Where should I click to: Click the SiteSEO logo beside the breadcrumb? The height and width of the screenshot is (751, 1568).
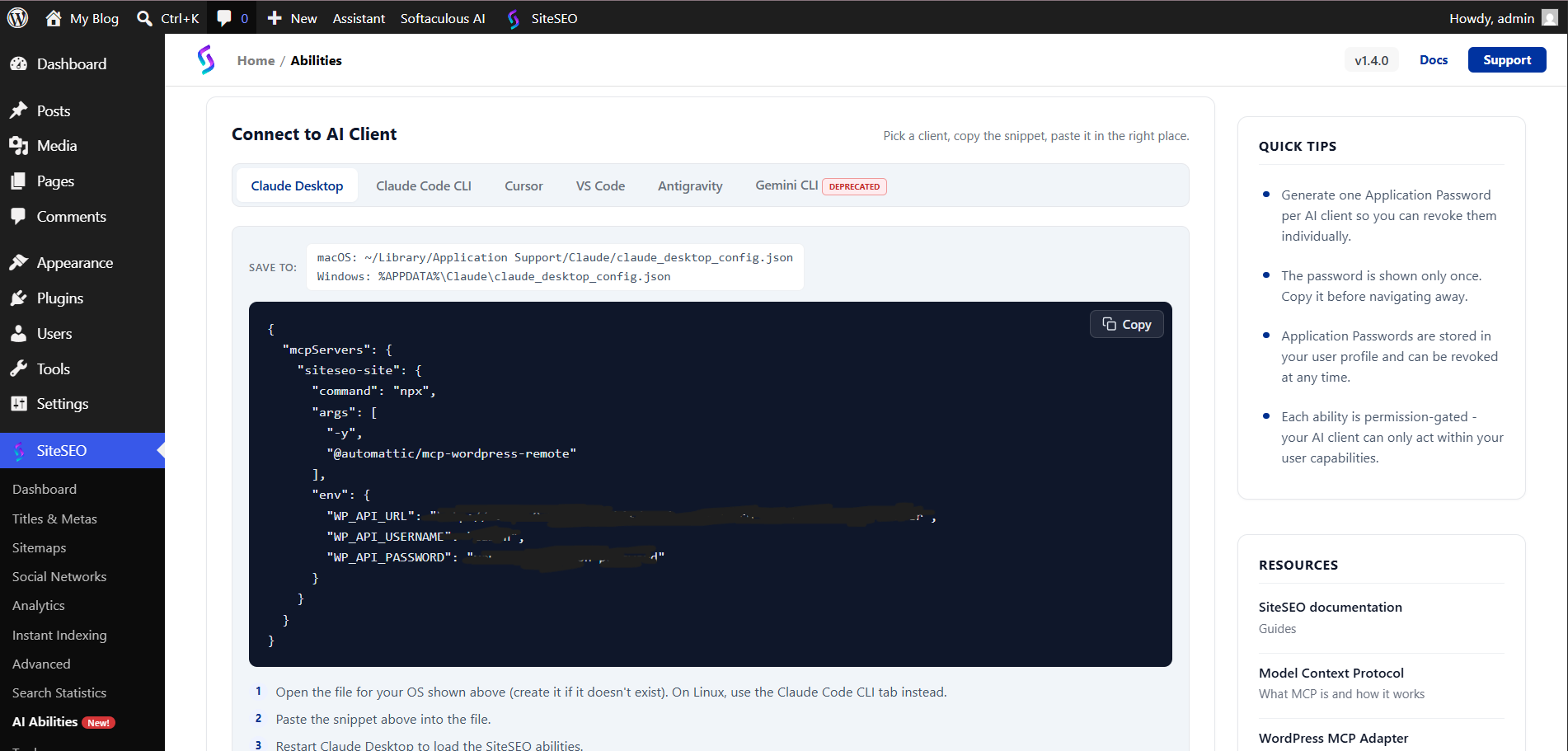pos(206,60)
